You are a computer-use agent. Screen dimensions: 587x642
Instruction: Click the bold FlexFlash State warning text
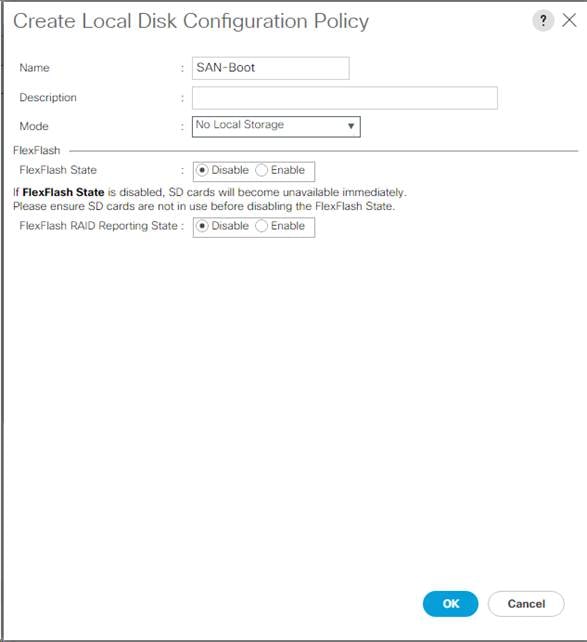63,192
